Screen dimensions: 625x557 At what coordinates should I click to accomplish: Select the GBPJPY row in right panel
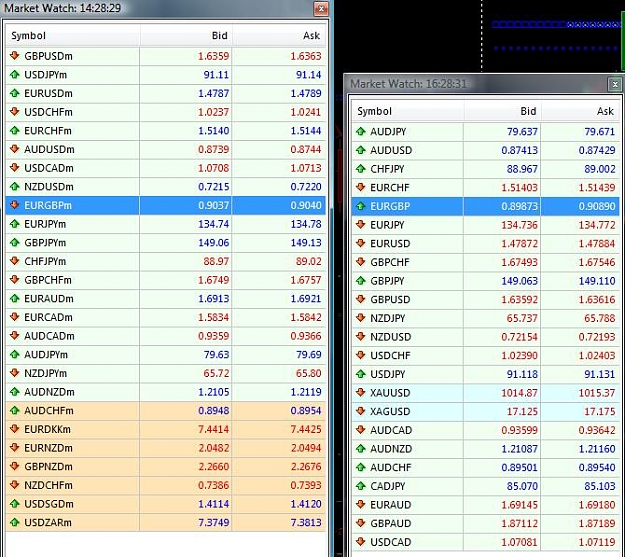point(485,281)
